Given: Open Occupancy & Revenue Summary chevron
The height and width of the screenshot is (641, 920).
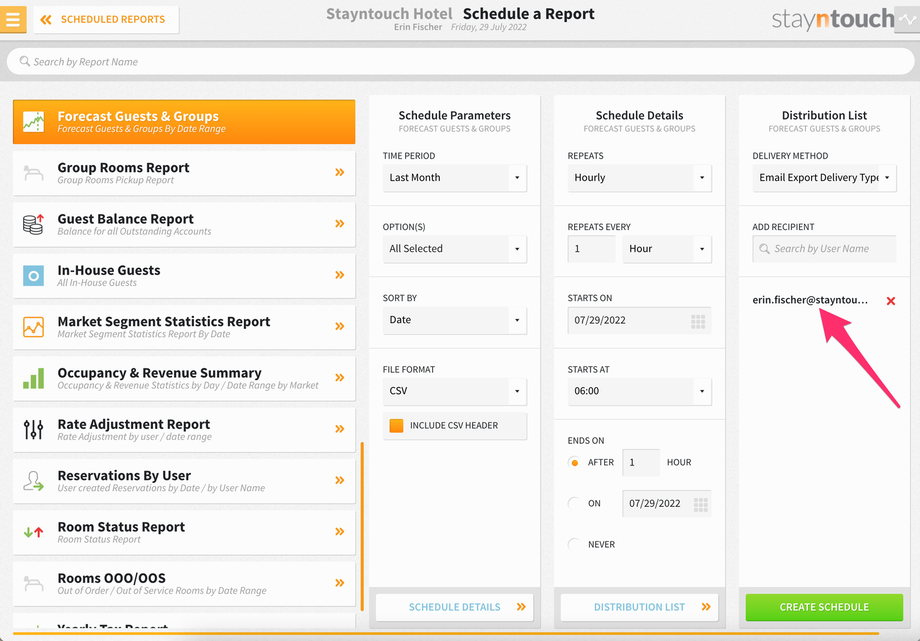Looking at the screenshot, I should coord(340,377).
